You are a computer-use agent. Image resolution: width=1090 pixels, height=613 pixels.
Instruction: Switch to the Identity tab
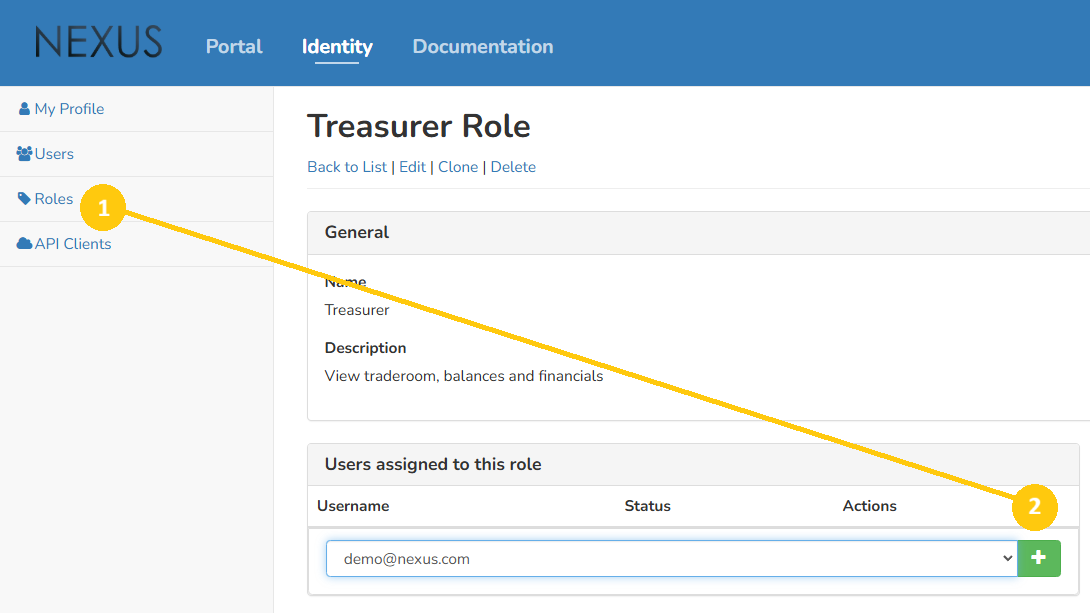pyautogui.click(x=337, y=46)
